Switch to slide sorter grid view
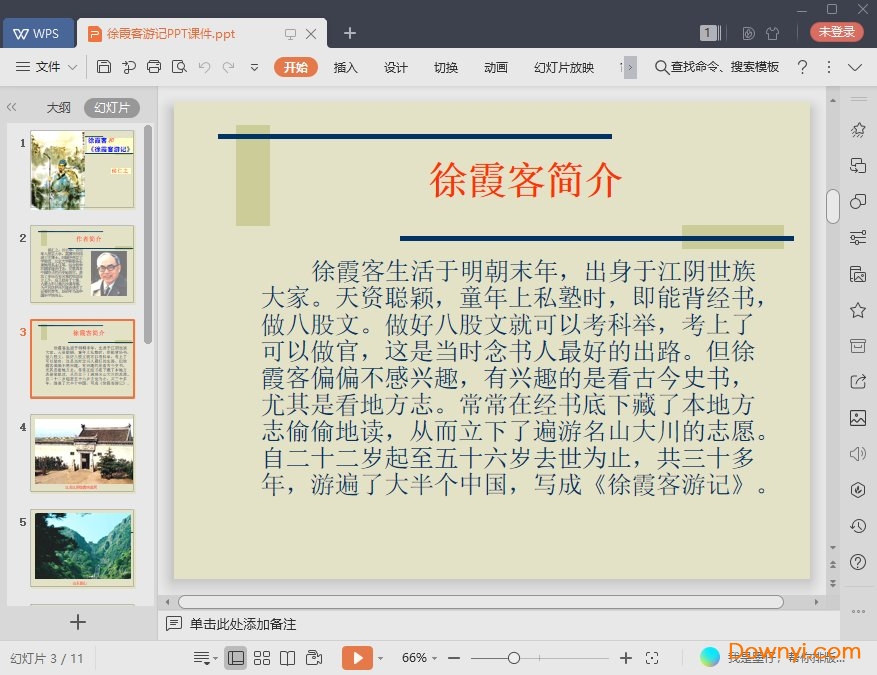Image resolution: width=877 pixels, height=675 pixels. pyautogui.click(x=262, y=657)
